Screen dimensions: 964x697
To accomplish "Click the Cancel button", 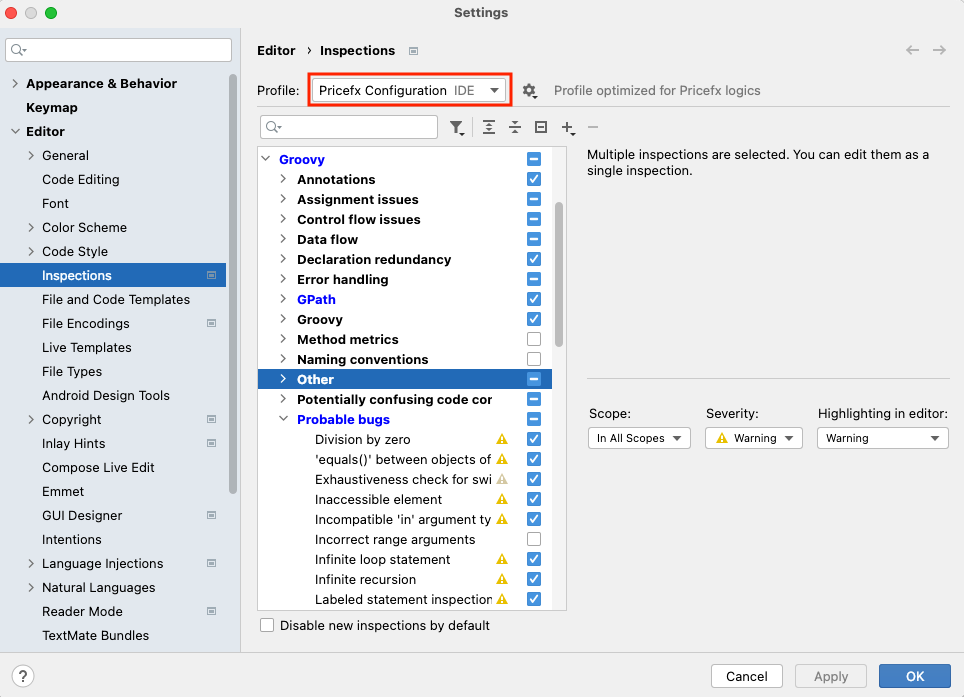I will [746, 676].
